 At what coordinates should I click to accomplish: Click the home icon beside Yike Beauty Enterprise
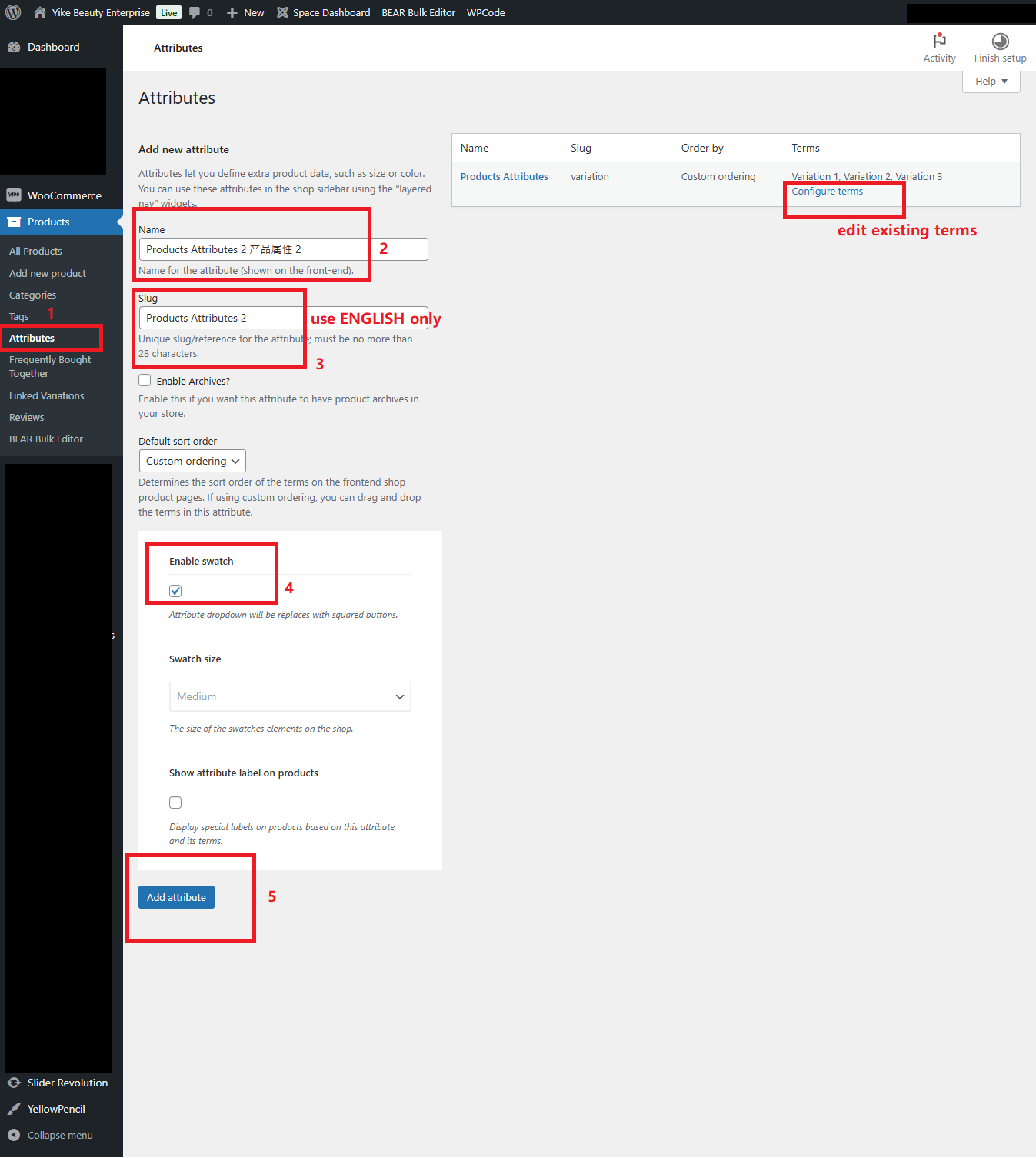[x=40, y=12]
